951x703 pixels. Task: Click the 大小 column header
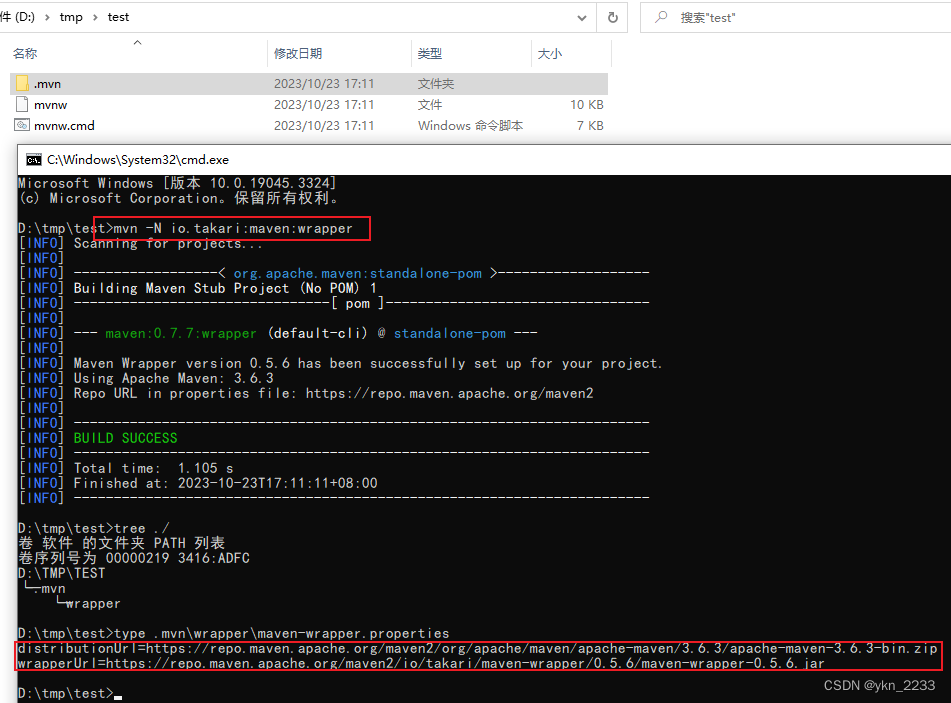coord(552,54)
